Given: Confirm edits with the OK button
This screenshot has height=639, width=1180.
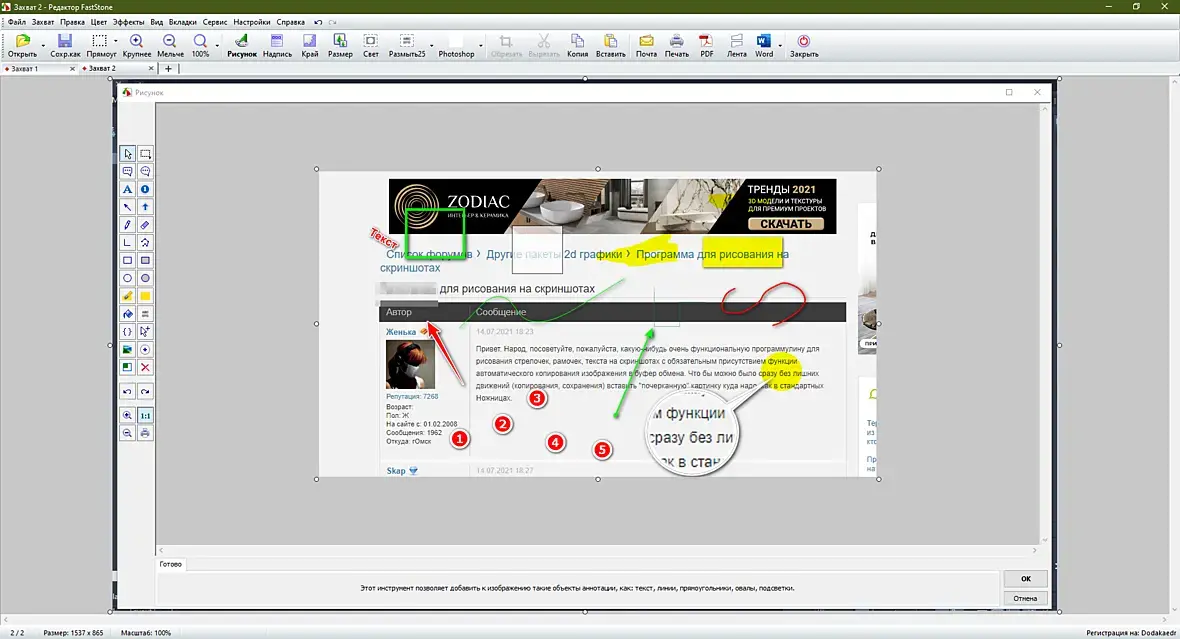Looking at the screenshot, I should pyautogui.click(x=1025, y=579).
